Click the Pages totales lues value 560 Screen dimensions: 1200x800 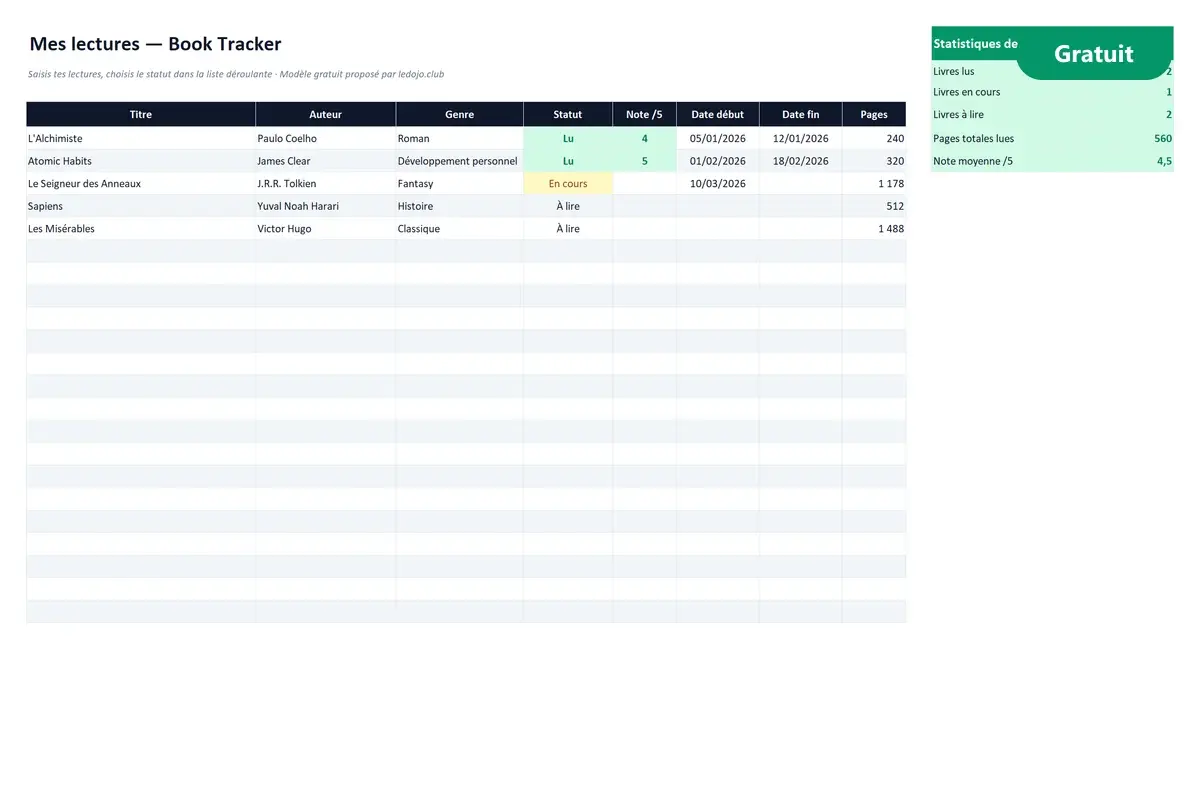click(x=1163, y=138)
